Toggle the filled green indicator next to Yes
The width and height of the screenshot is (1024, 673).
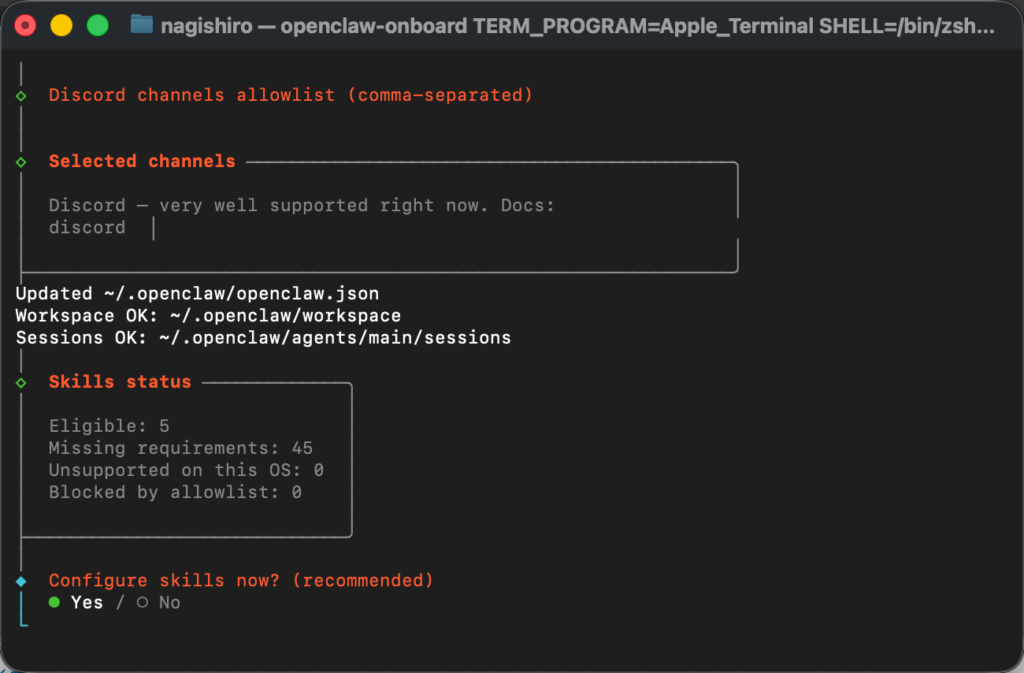(56, 602)
